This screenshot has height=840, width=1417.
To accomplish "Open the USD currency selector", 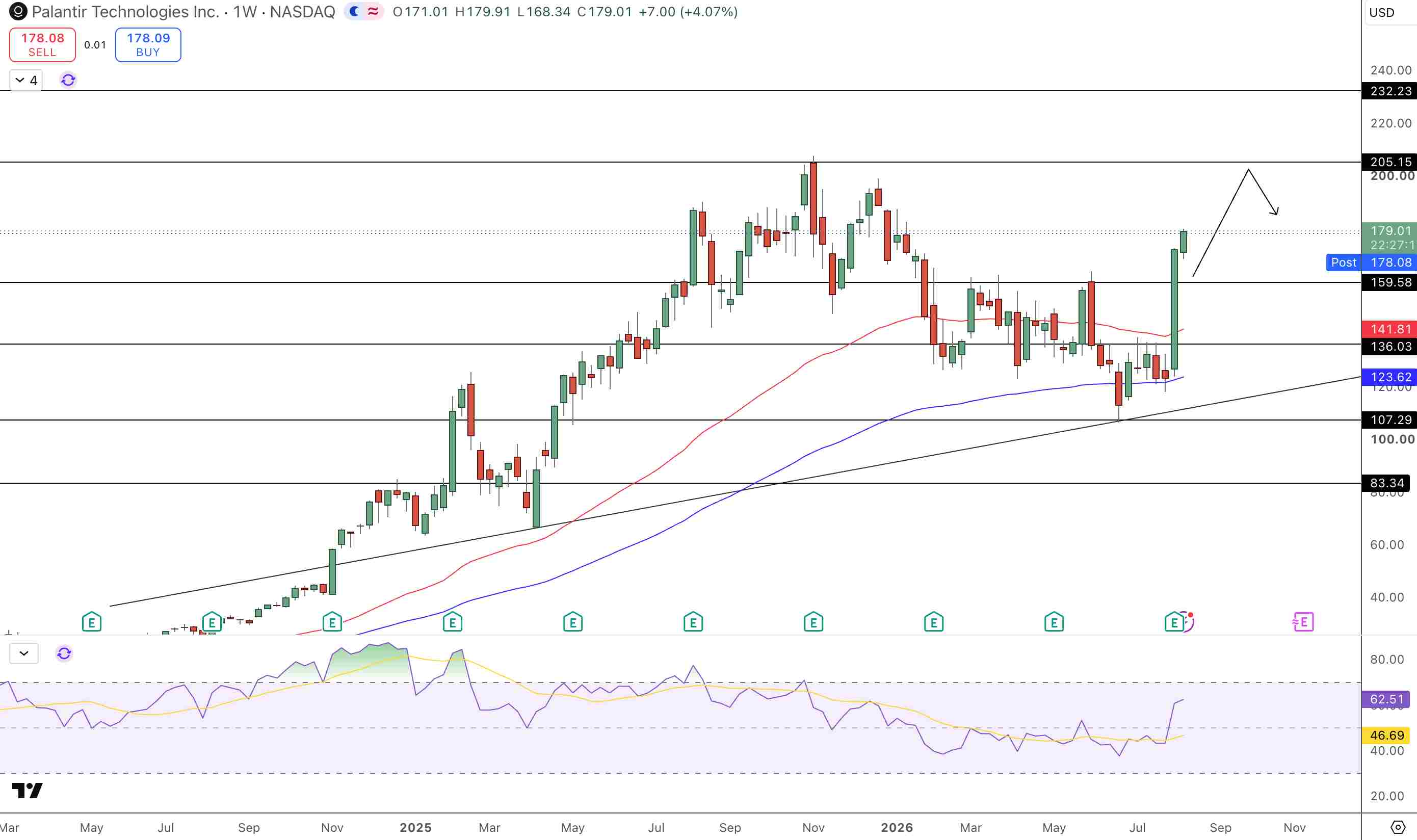I will 1381,12.
